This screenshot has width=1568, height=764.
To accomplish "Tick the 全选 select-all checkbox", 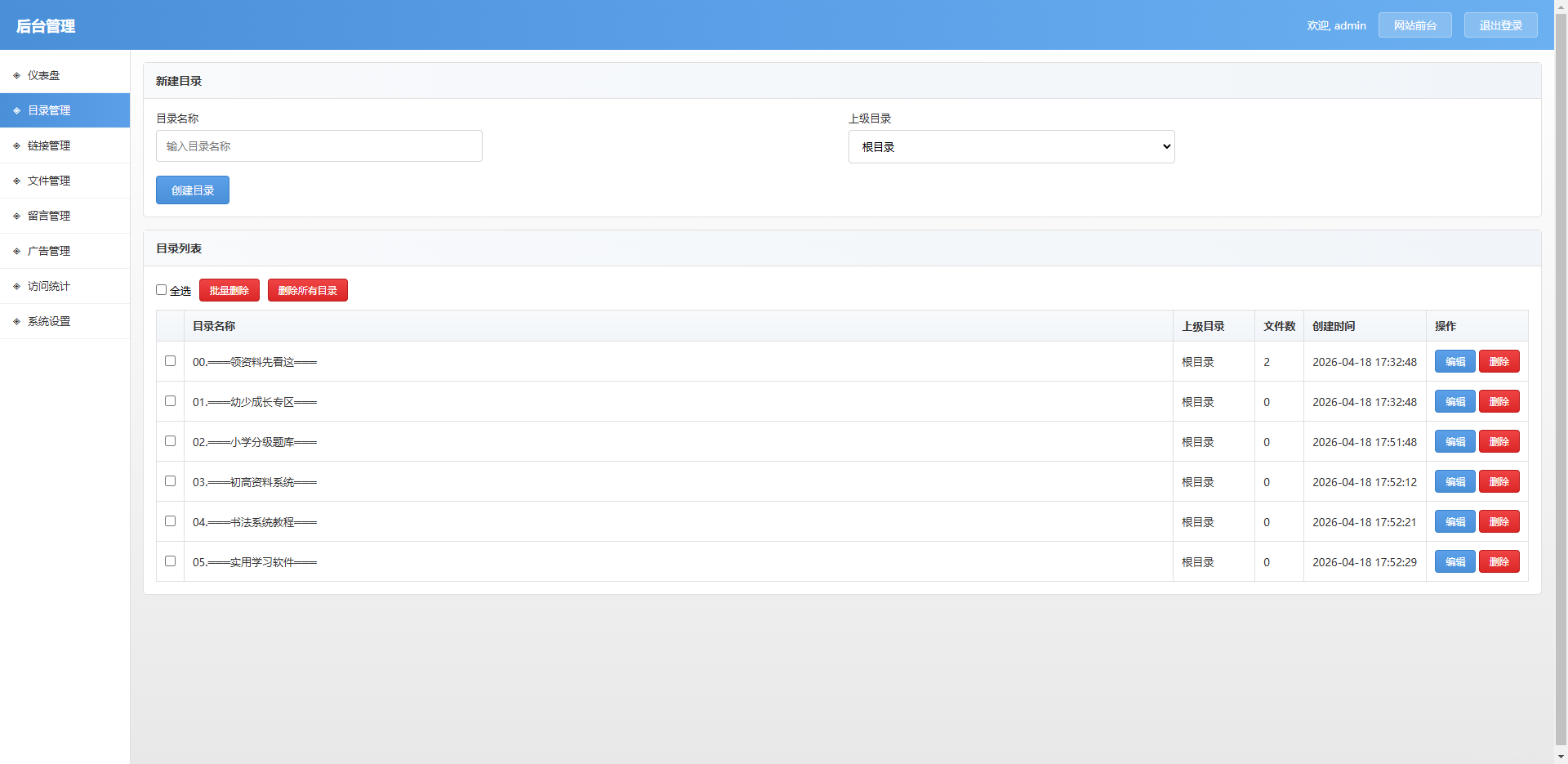I will [x=162, y=290].
